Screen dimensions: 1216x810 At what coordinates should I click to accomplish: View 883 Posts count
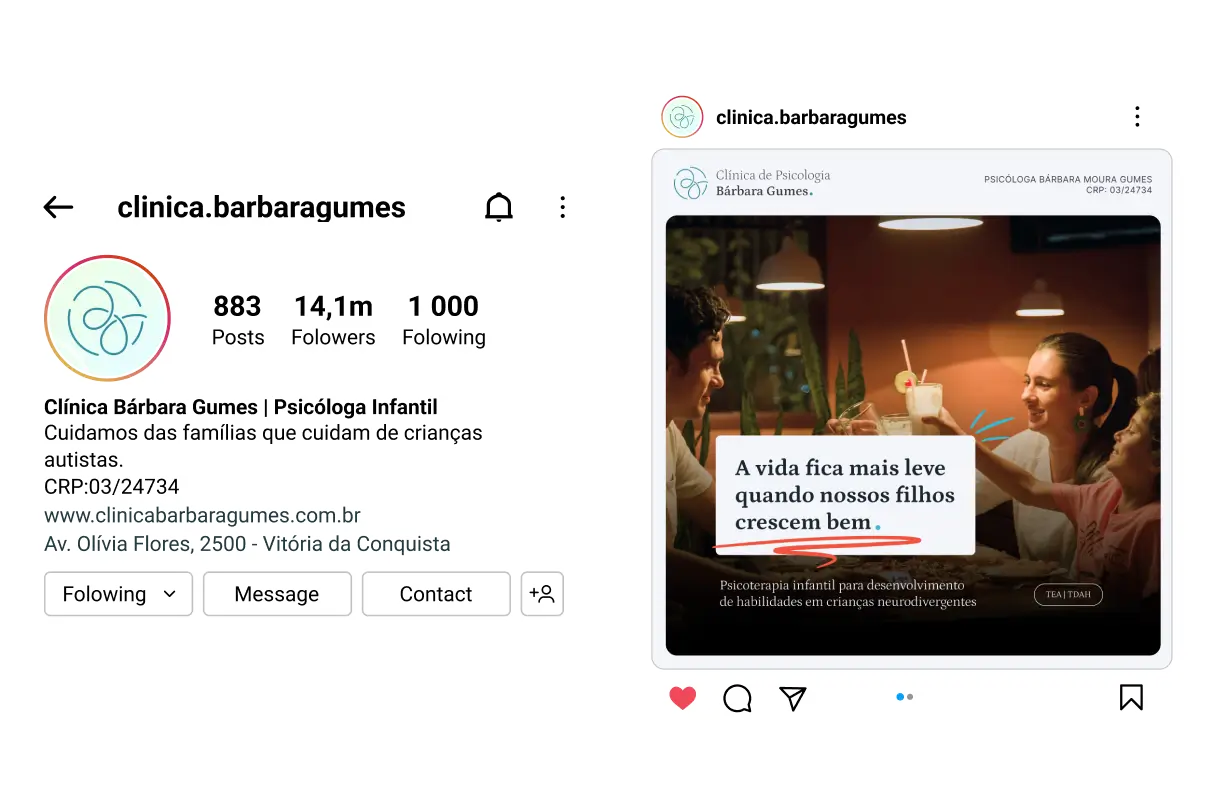click(x=238, y=320)
